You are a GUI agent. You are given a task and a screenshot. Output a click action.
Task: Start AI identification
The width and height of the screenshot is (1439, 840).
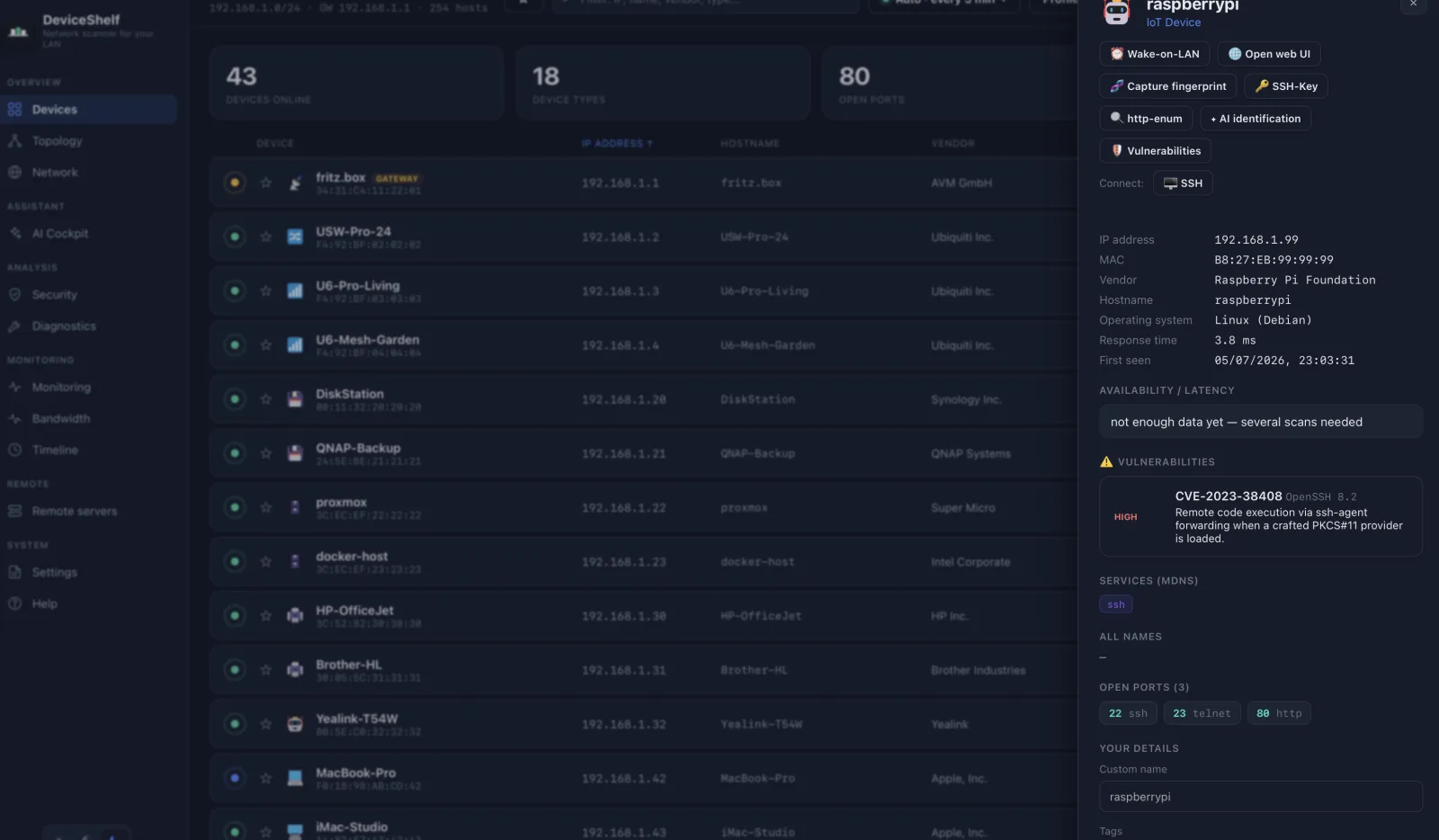[1256, 119]
